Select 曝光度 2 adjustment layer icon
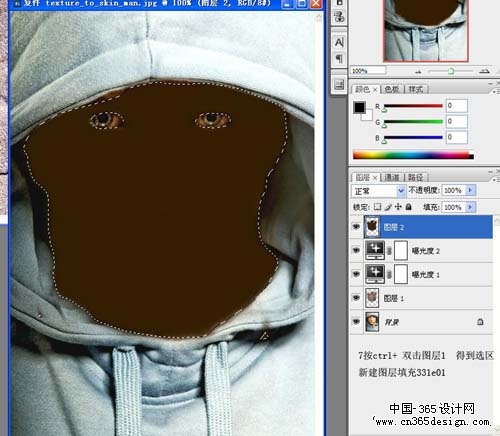Viewport: 500px width, 436px height. [x=375, y=250]
